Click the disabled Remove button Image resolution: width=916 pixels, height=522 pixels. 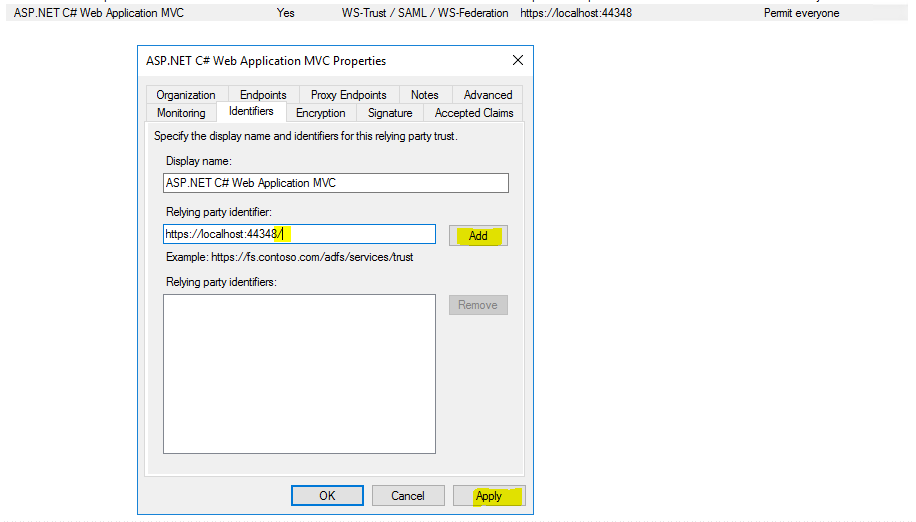click(478, 305)
